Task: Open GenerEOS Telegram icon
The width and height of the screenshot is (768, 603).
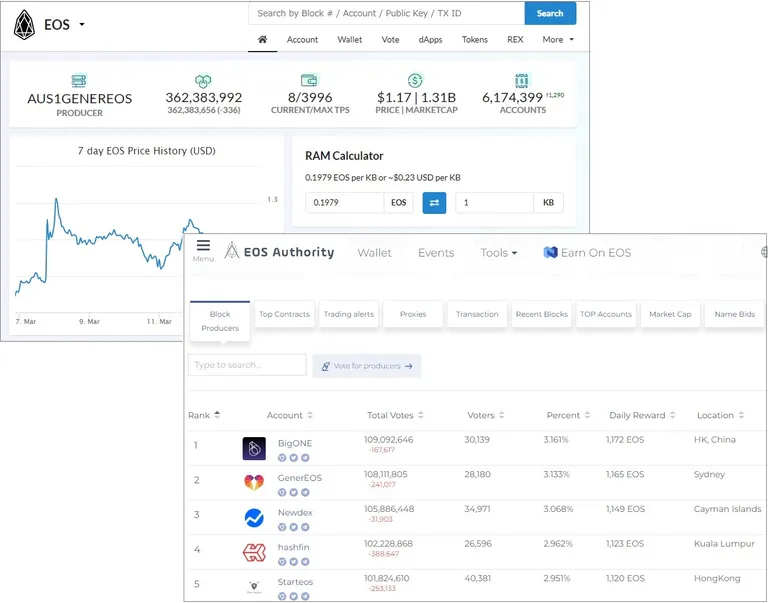Action: coord(305,492)
